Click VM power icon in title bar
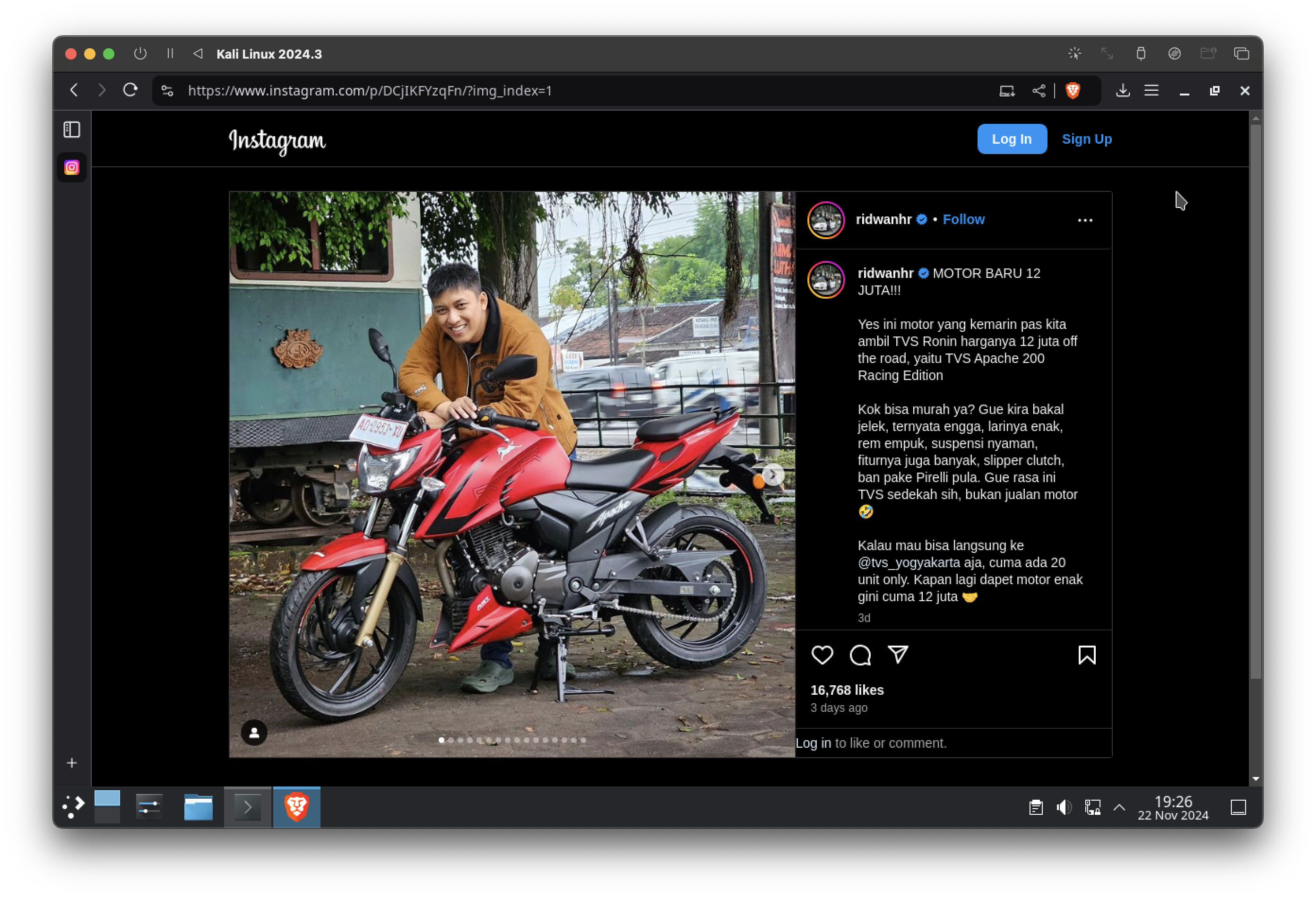 click(140, 54)
